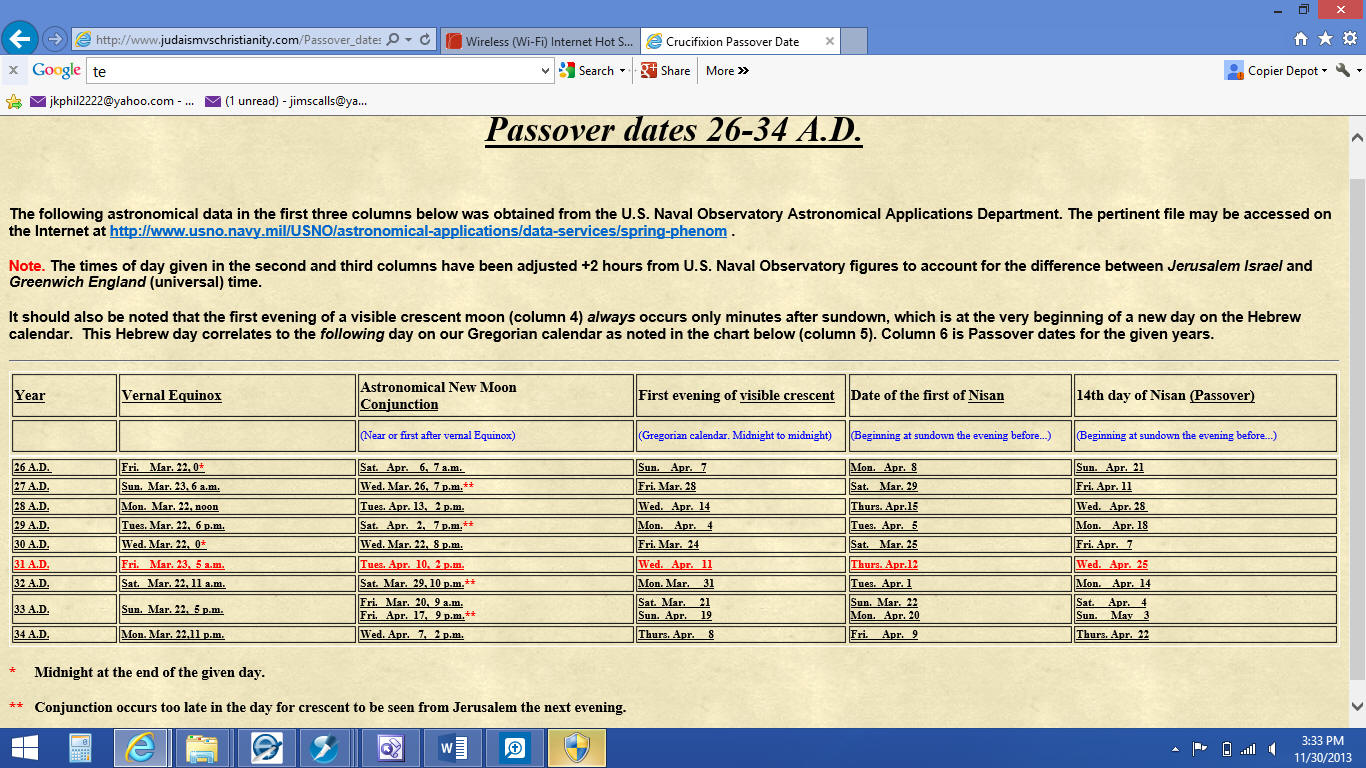Open the browser Tools gear icon
The width and height of the screenshot is (1366, 768).
[1348, 39]
